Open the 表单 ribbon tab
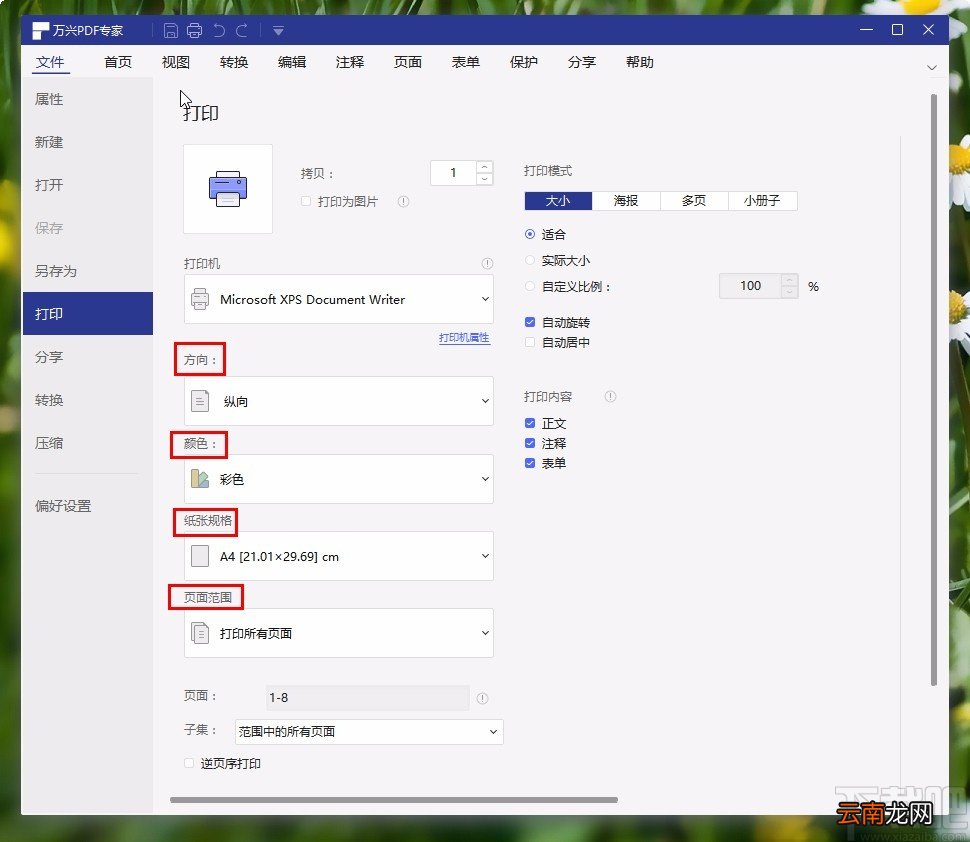The image size is (970, 842). tap(466, 62)
